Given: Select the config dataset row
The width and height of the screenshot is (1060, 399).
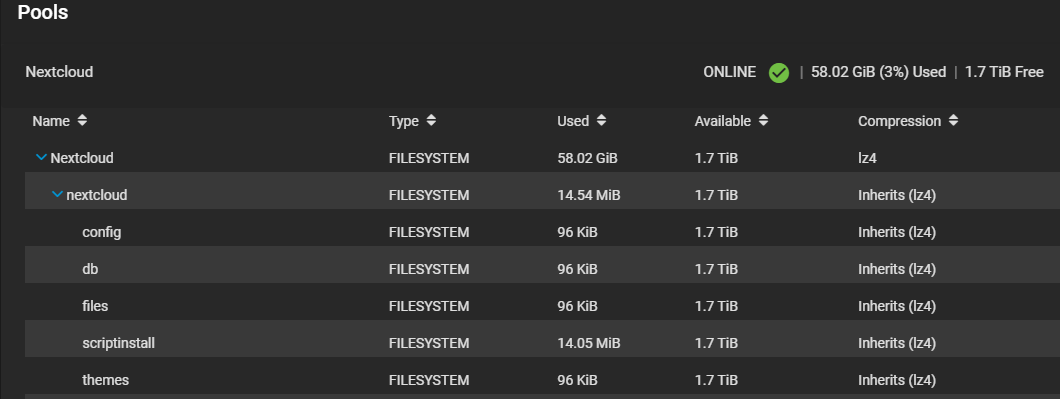Looking at the screenshot, I should pos(542,232).
